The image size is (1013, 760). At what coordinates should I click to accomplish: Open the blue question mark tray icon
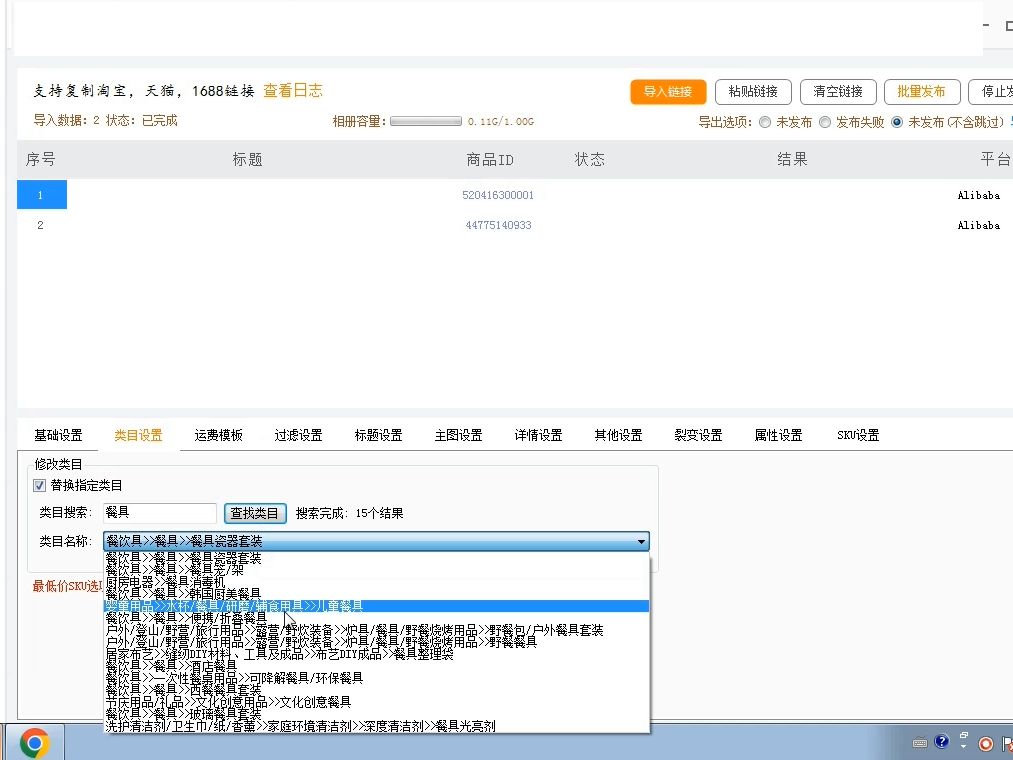click(x=942, y=742)
